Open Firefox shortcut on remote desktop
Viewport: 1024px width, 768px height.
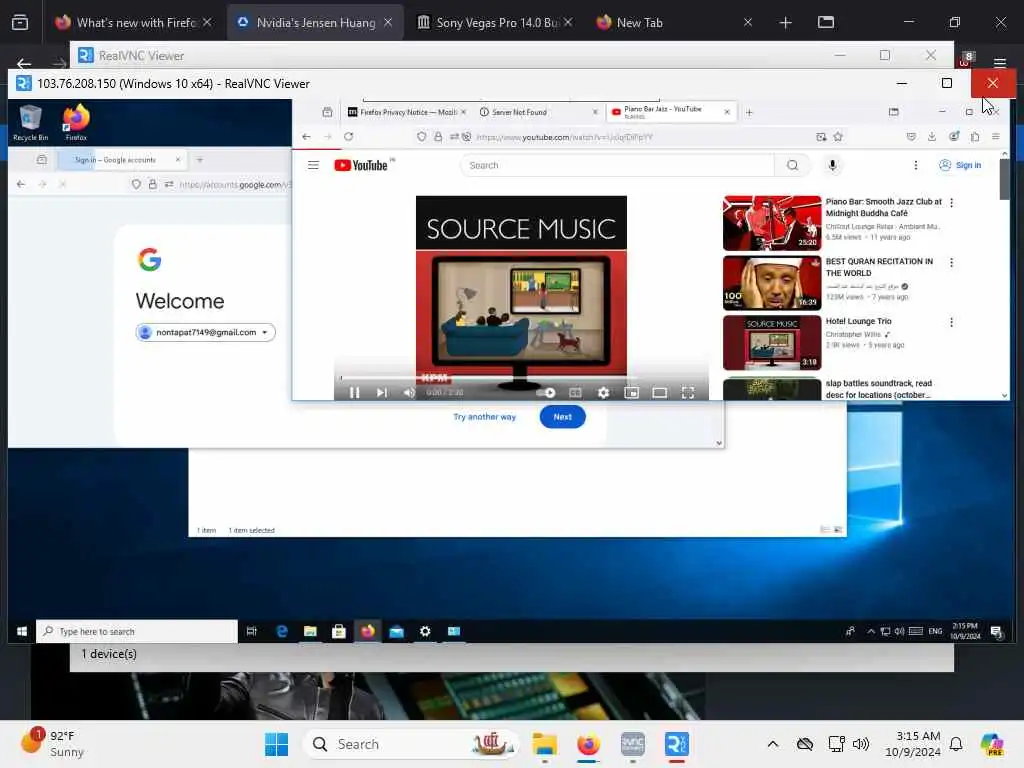click(76, 123)
